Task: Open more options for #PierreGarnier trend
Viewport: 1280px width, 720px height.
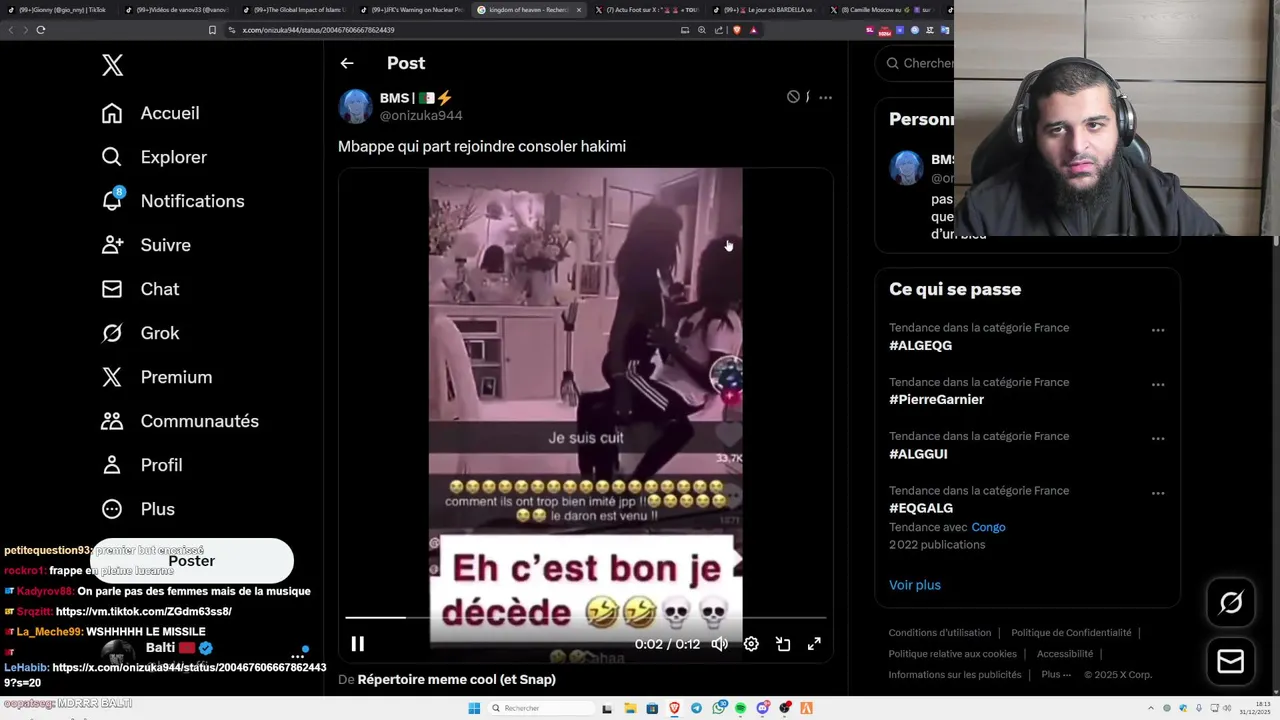Action: [x=1158, y=384]
